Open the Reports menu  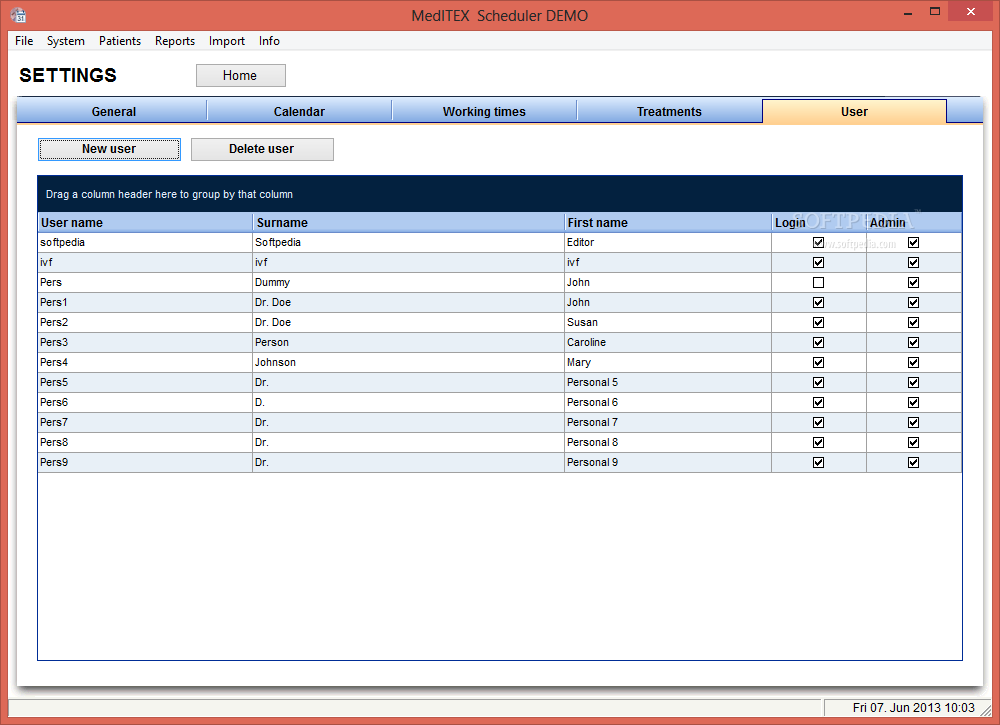pos(175,41)
